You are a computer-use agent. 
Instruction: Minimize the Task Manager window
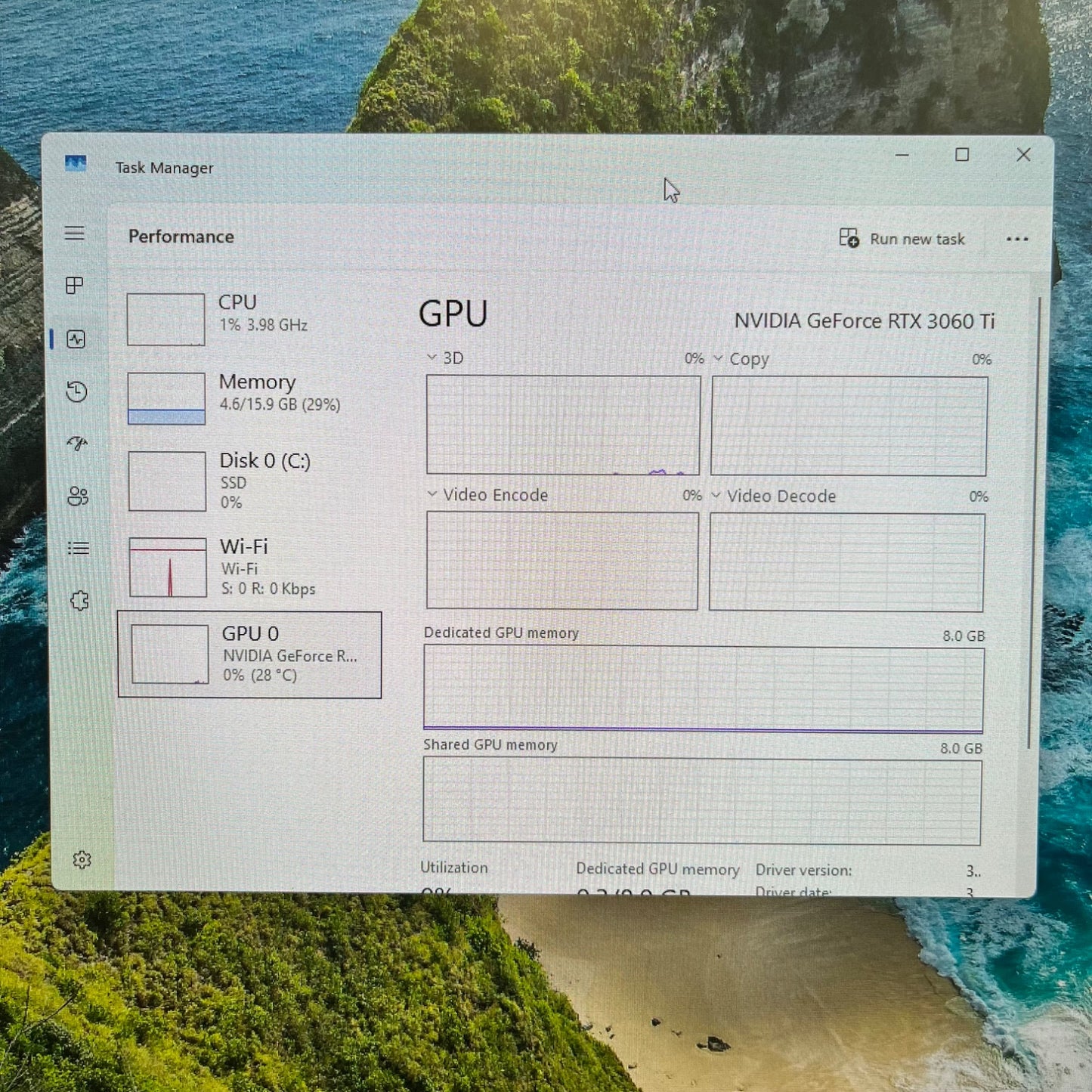902,155
